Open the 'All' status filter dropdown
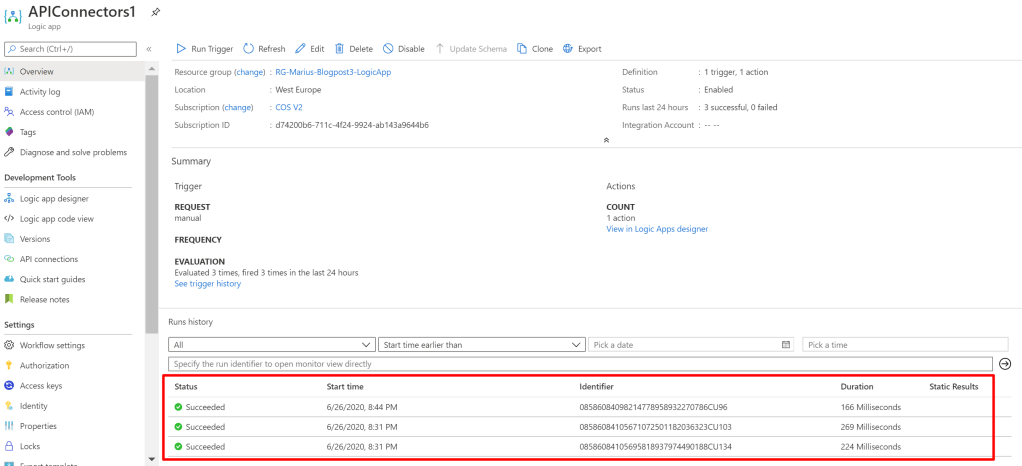This screenshot has height=466, width=1022. coord(272,345)
